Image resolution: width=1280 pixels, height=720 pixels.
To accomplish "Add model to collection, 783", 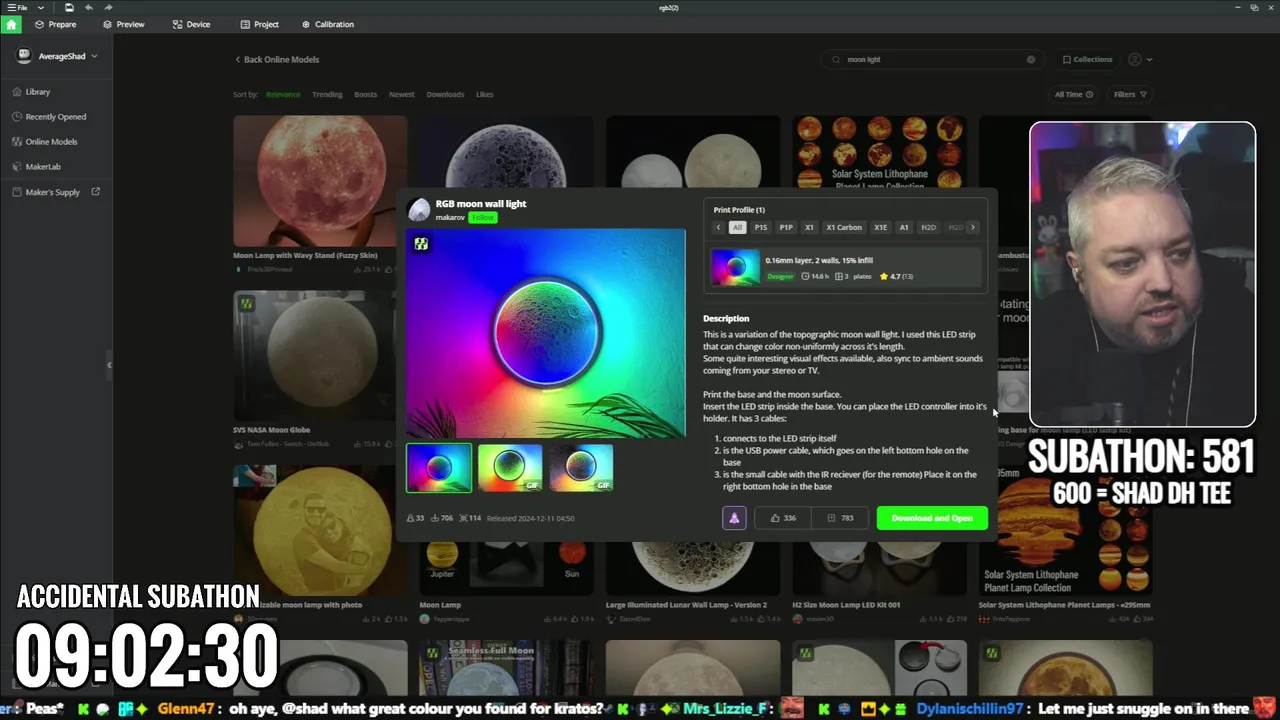I will click(840, 518).
